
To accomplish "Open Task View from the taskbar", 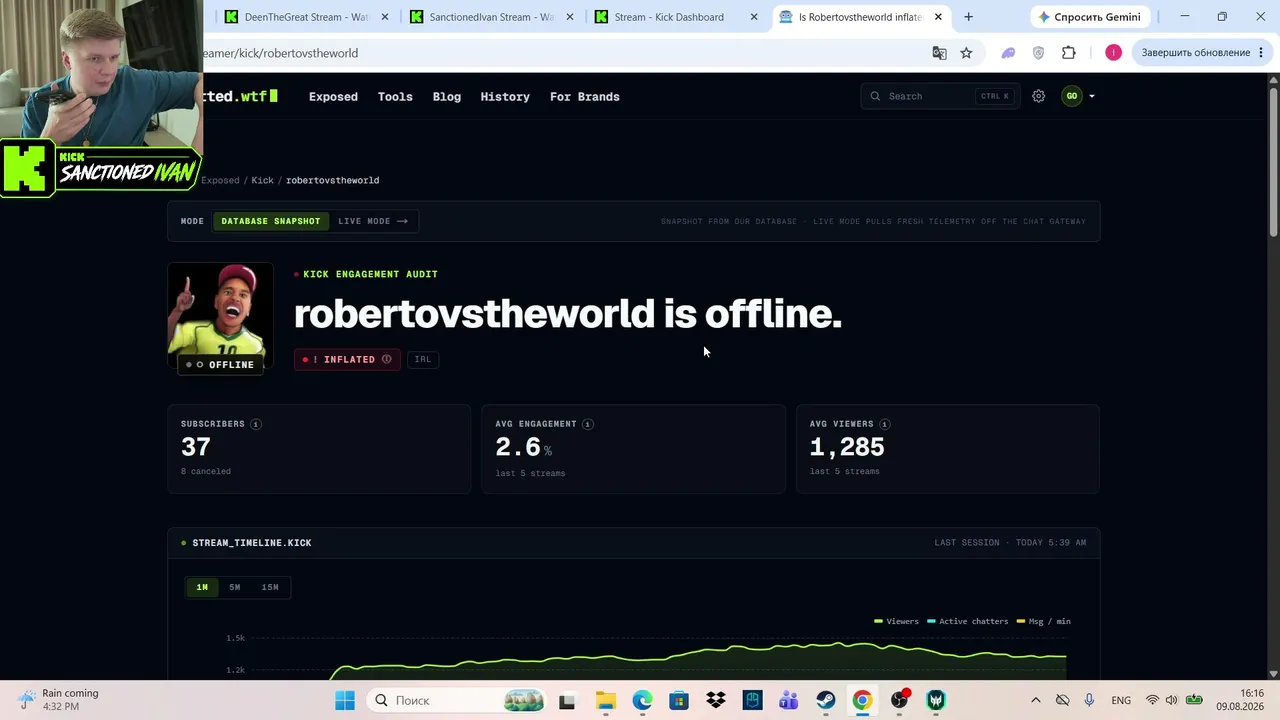I will coord(568,700).
